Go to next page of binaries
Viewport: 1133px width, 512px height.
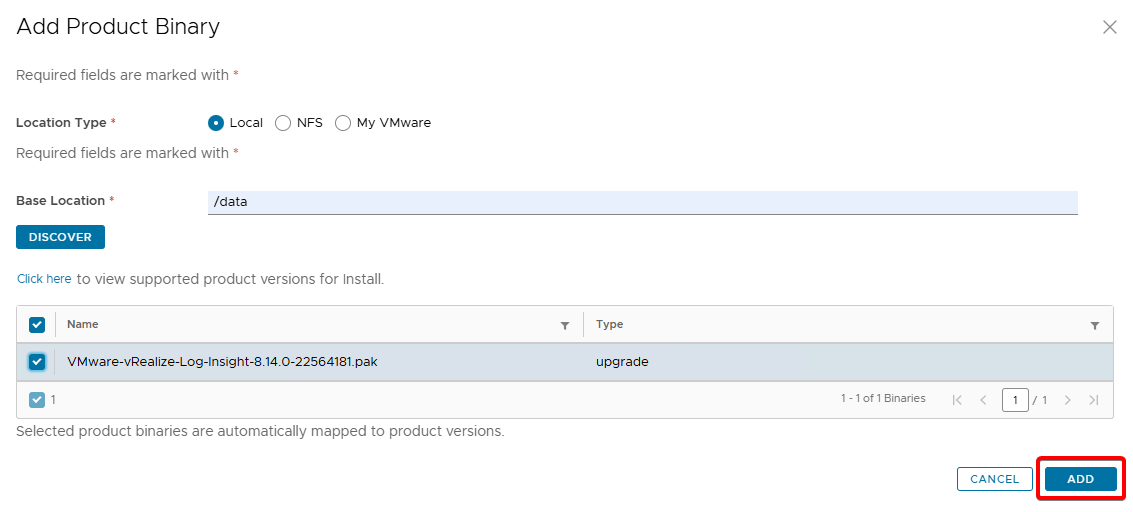click(x=1067, y=400)
